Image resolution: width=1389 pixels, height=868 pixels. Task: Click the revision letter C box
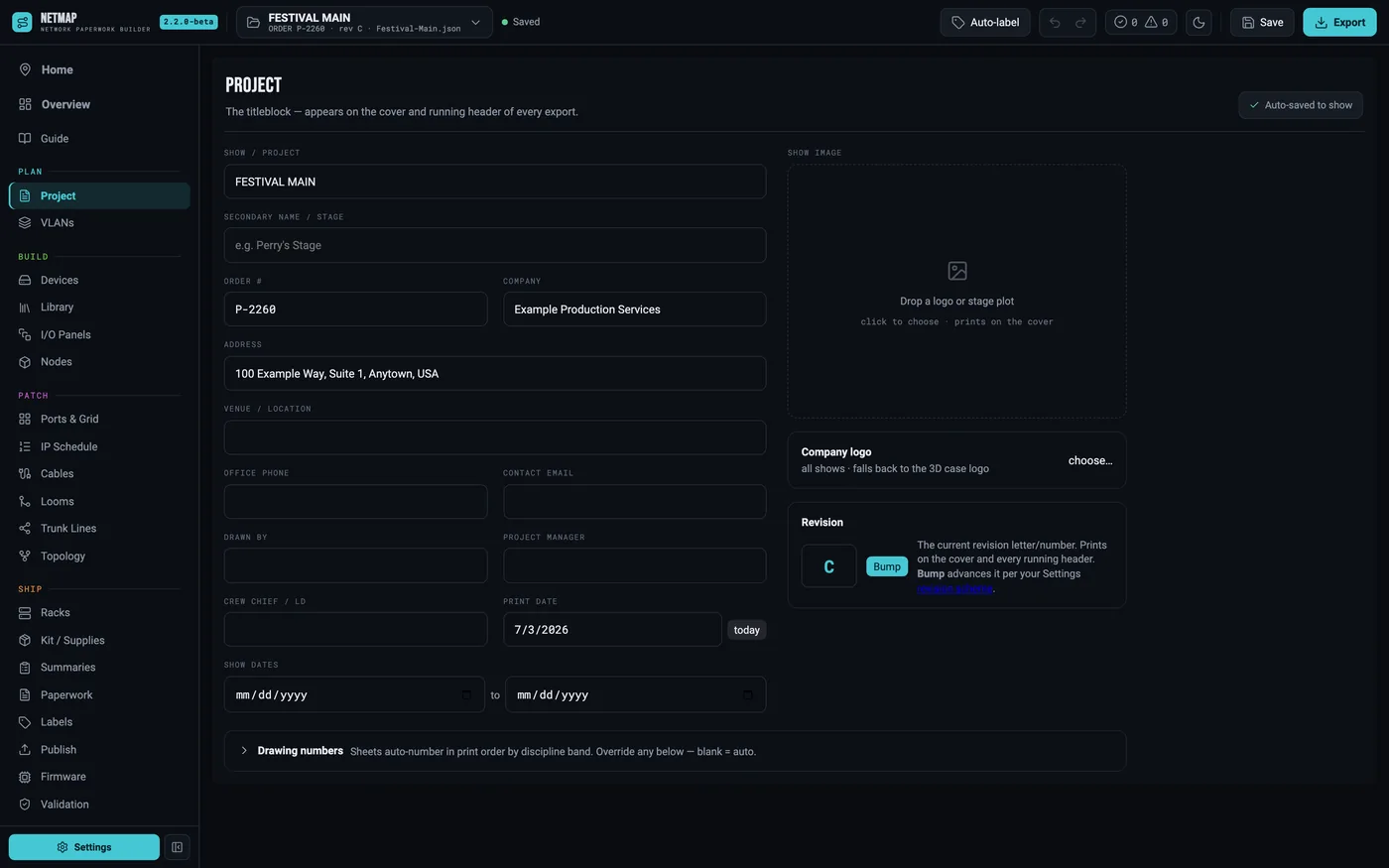pyautogui.click(x=828, y=566)
